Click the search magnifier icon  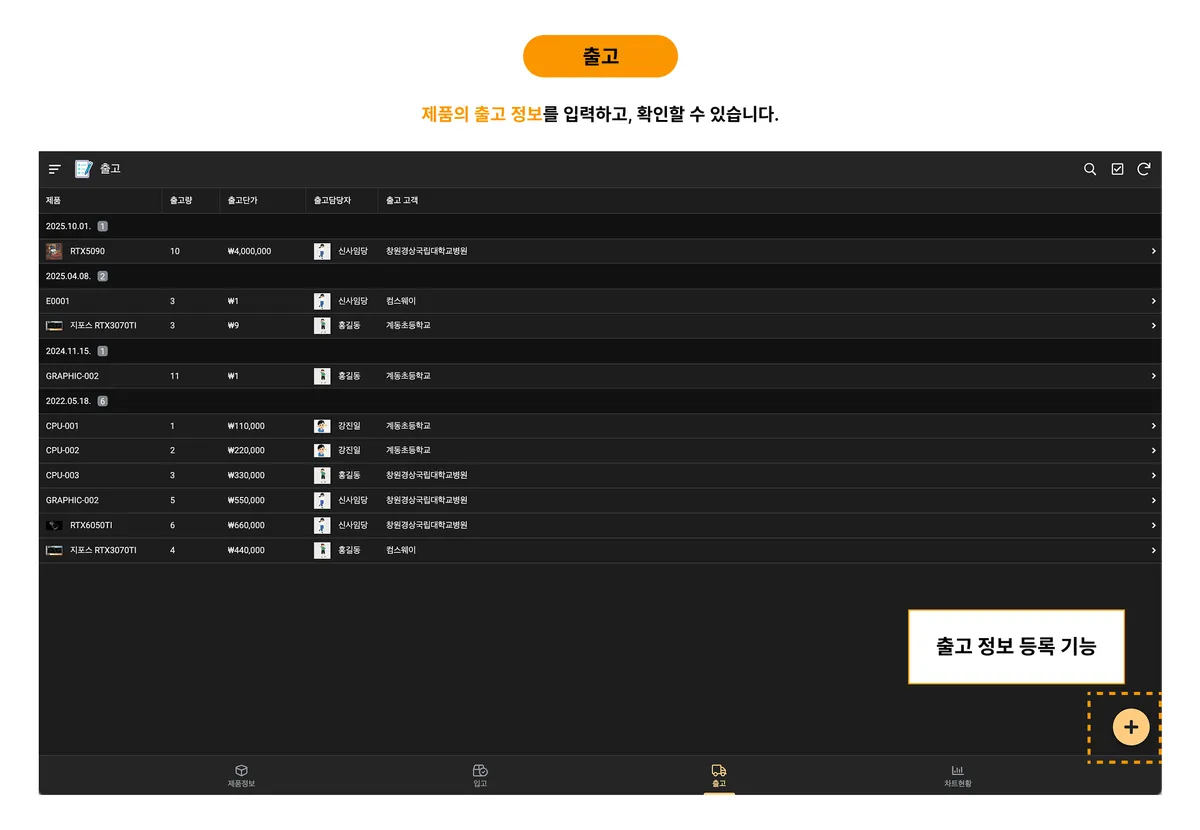pos(1090,169)
